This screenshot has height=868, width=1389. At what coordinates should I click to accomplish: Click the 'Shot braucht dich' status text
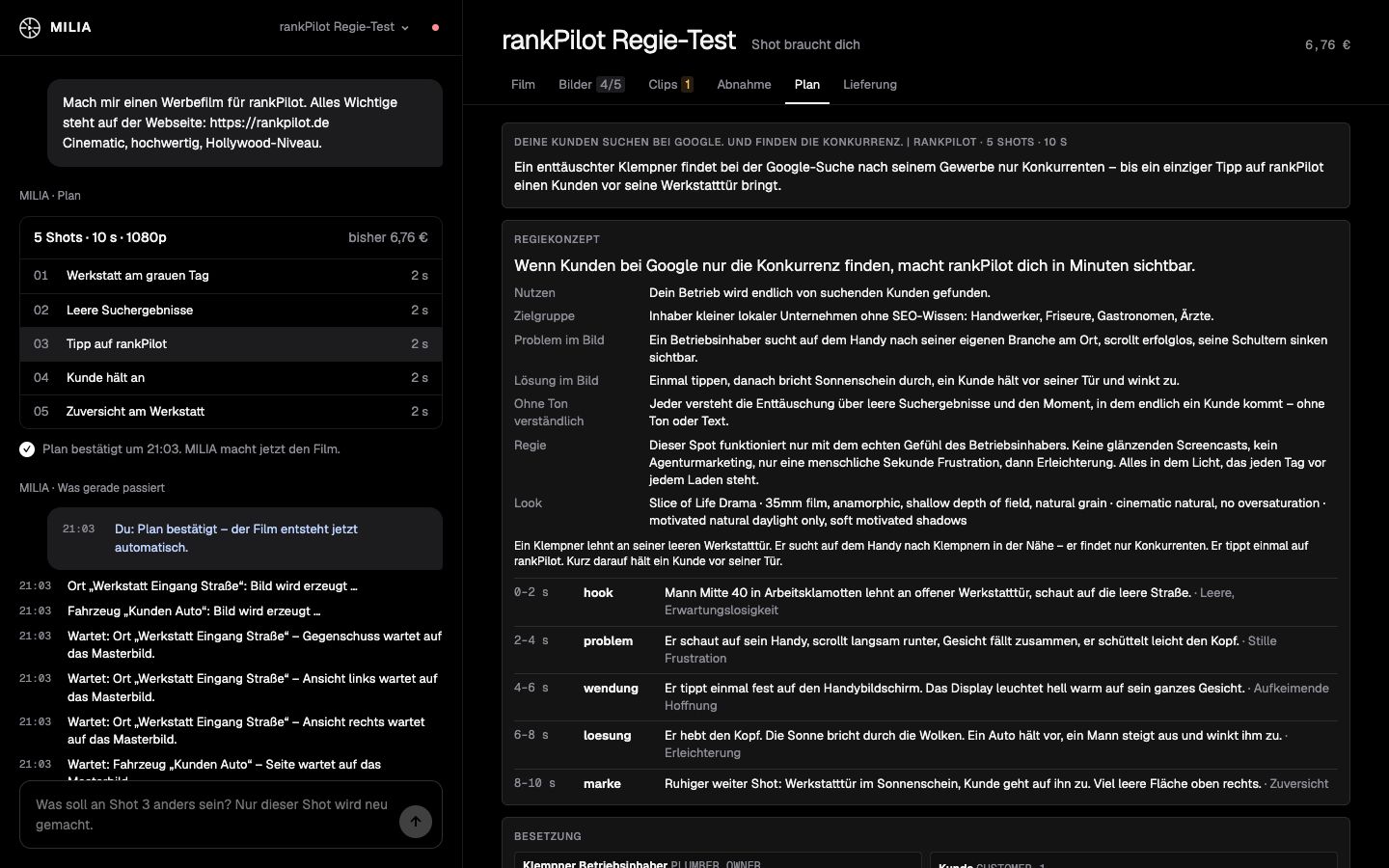point(805,44)
